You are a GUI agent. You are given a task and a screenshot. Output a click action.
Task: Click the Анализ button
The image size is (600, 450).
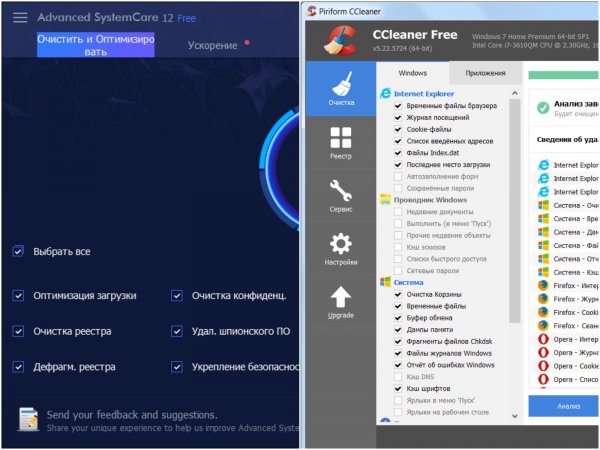point(564,406)
